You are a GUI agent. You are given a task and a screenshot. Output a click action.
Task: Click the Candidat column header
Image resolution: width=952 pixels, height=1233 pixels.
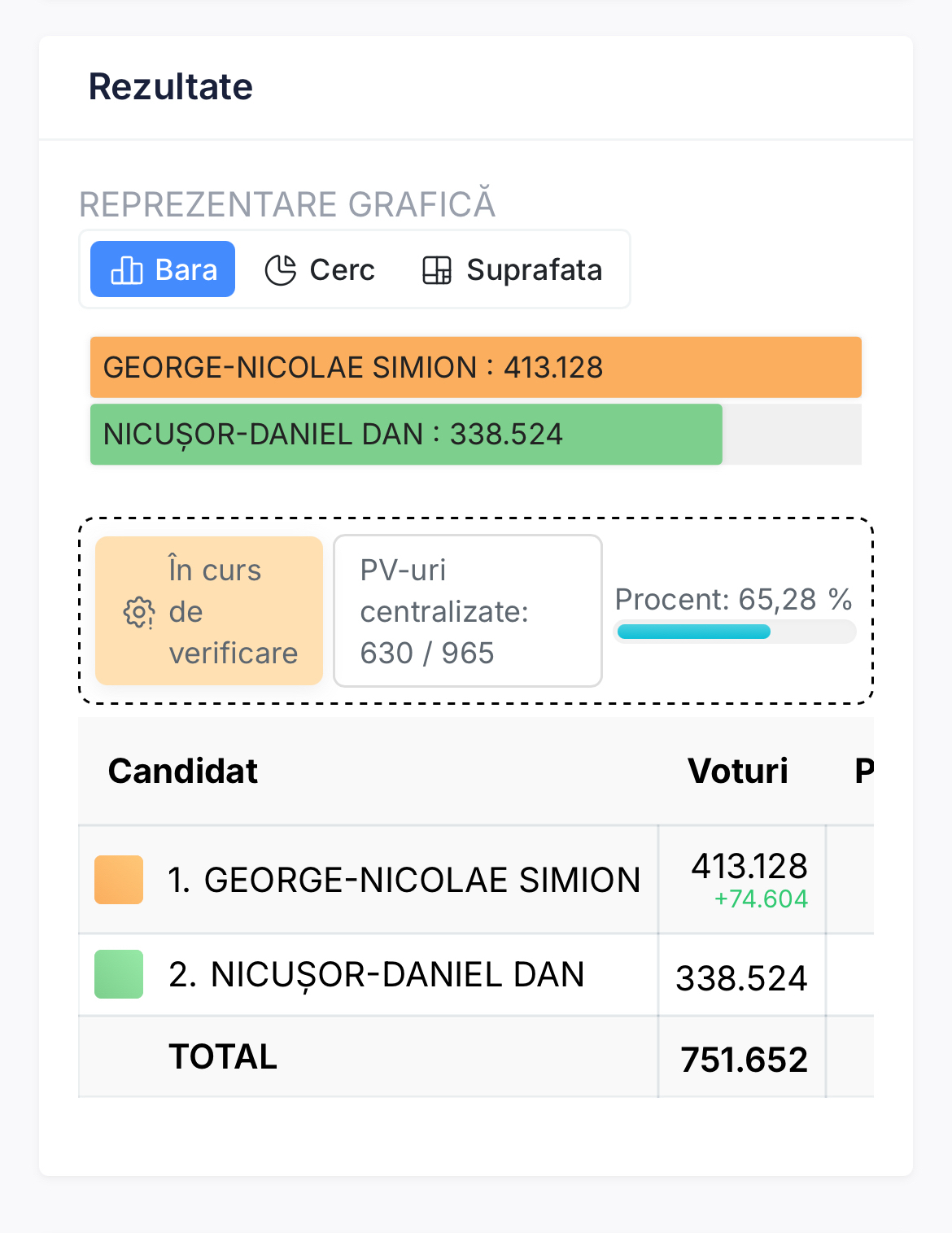point(183,771)
